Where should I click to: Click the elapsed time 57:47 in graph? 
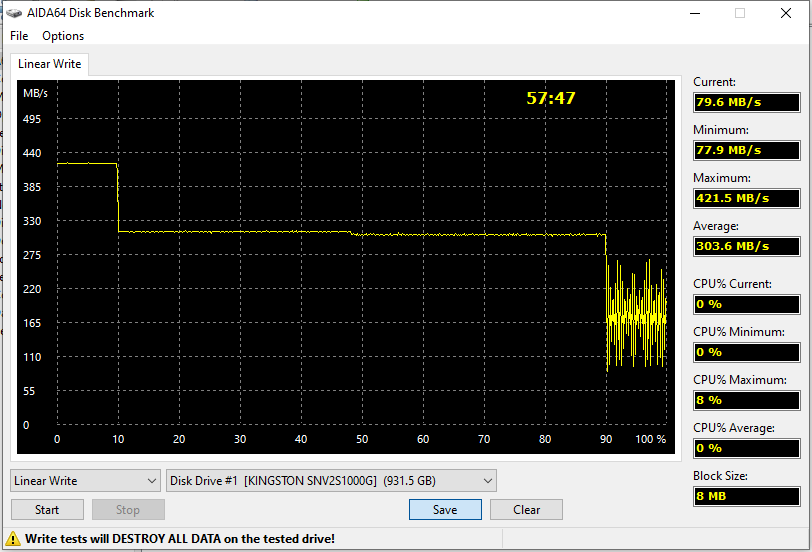[551, 98]
